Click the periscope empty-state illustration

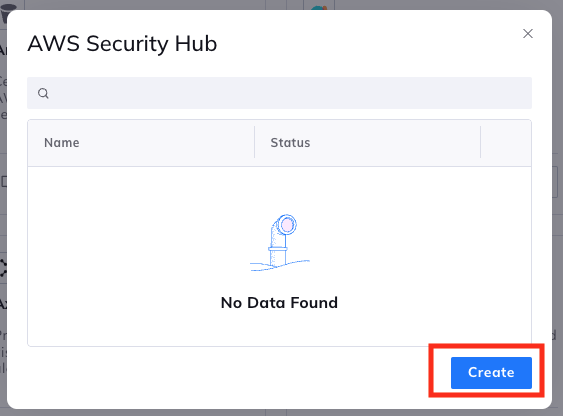coord(280,243)
